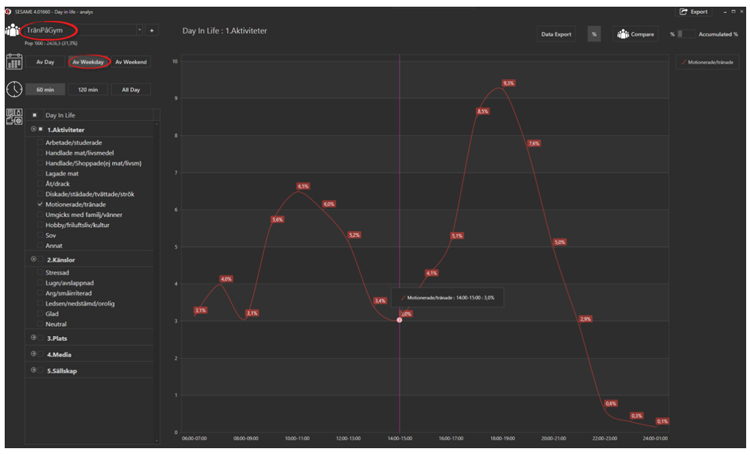
Task: Click the Day In Life category icon
Action: tap(14, 116)
